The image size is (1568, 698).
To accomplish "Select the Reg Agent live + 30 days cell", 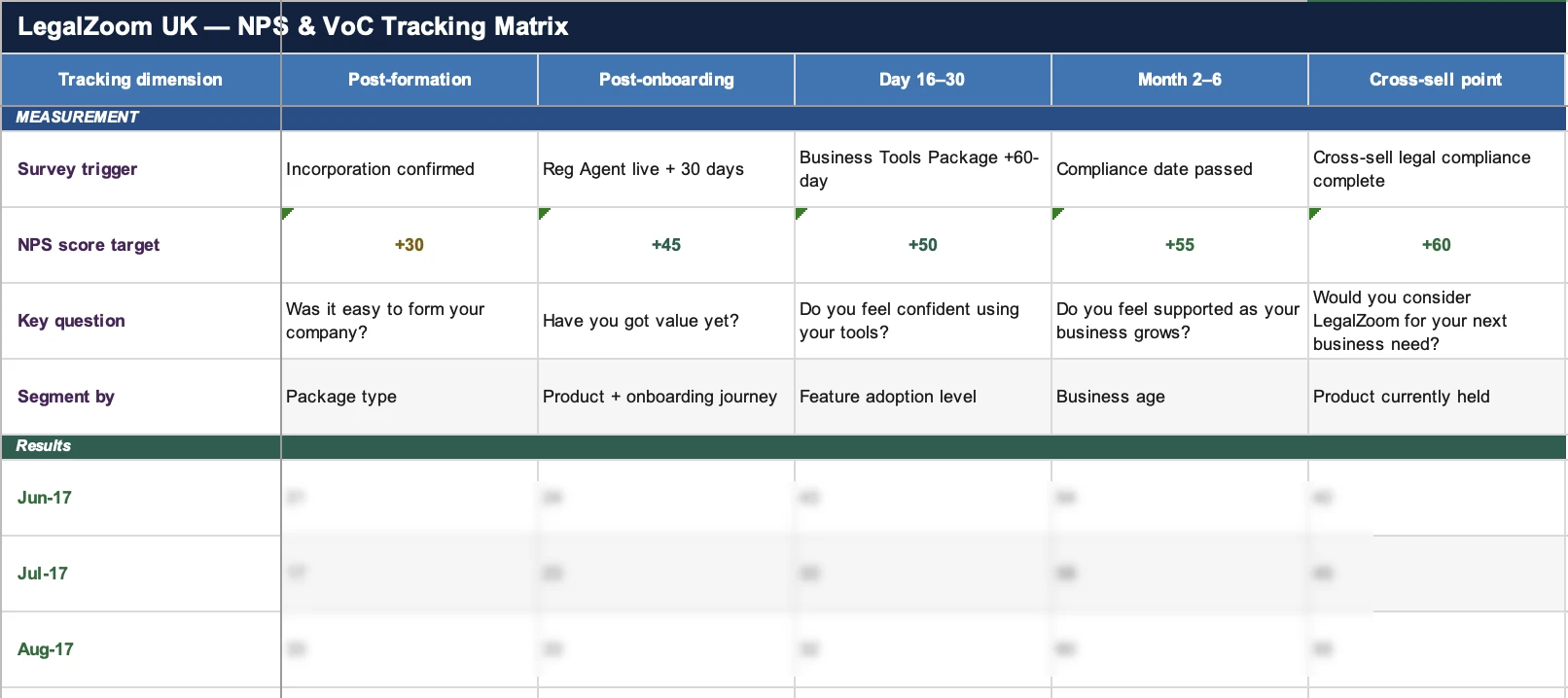I will click(x=643, y=169).
